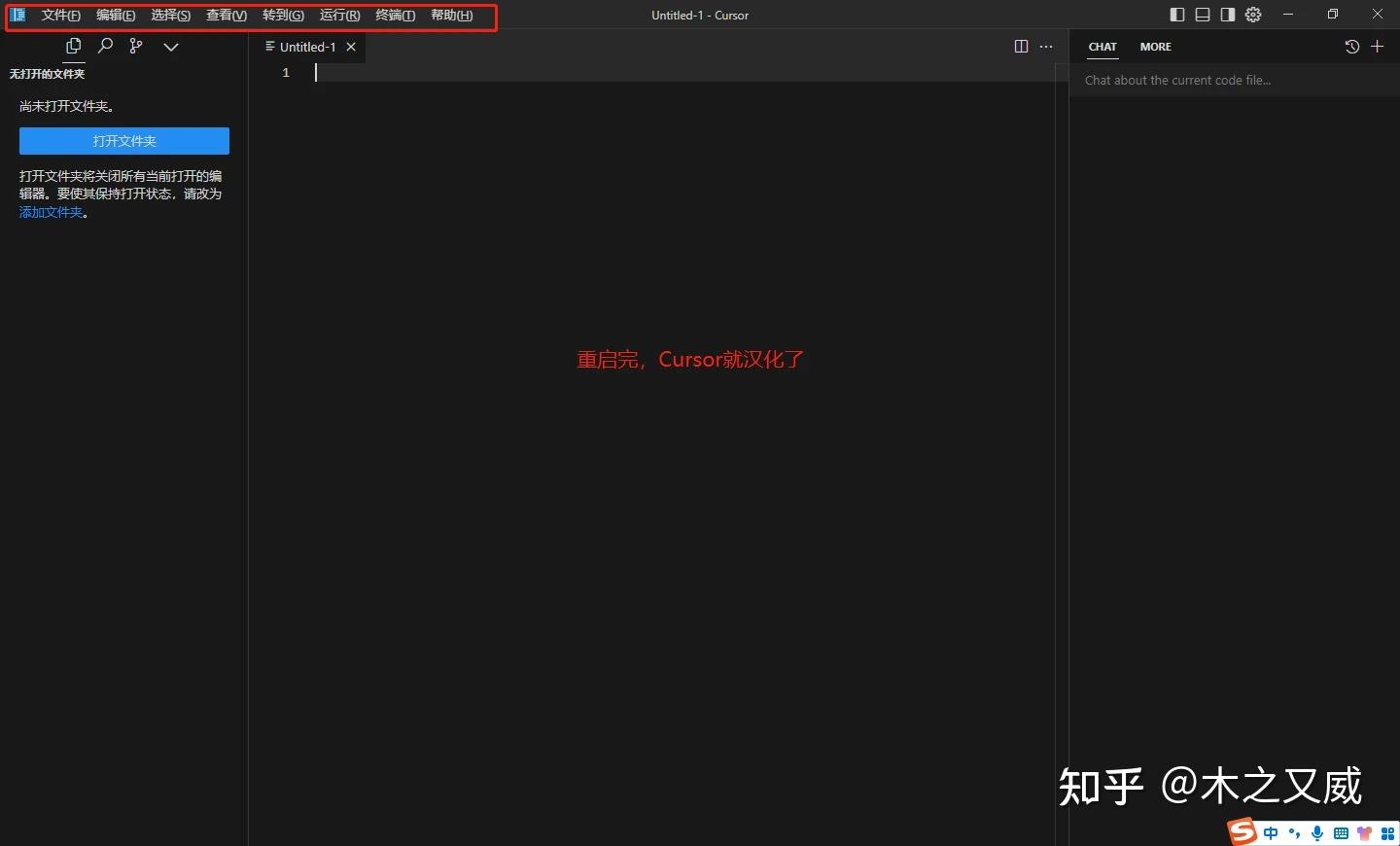Close the Untitled-1 tab

(x=351, y=47)
